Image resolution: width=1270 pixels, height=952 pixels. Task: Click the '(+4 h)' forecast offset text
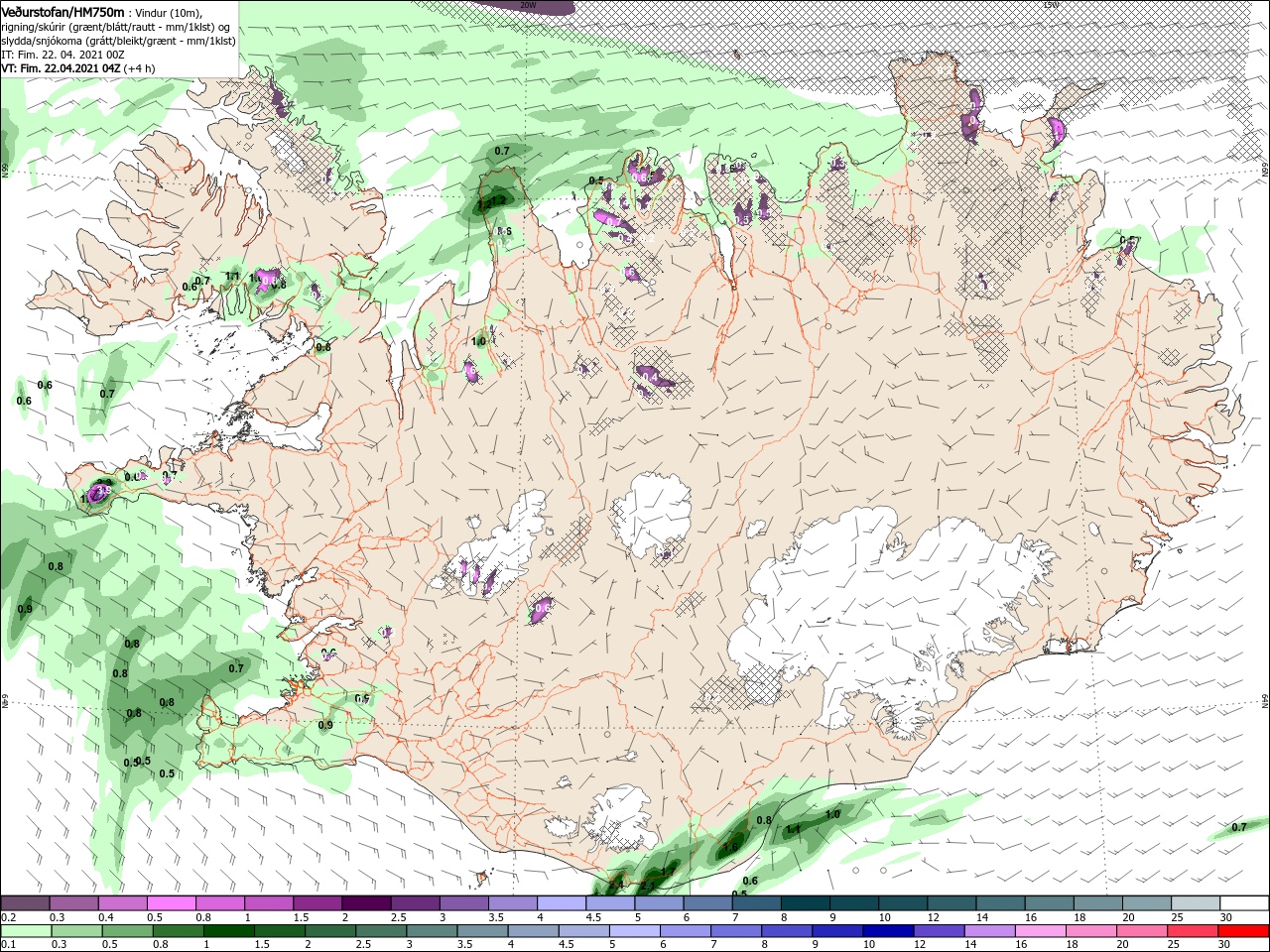point(141,68)
